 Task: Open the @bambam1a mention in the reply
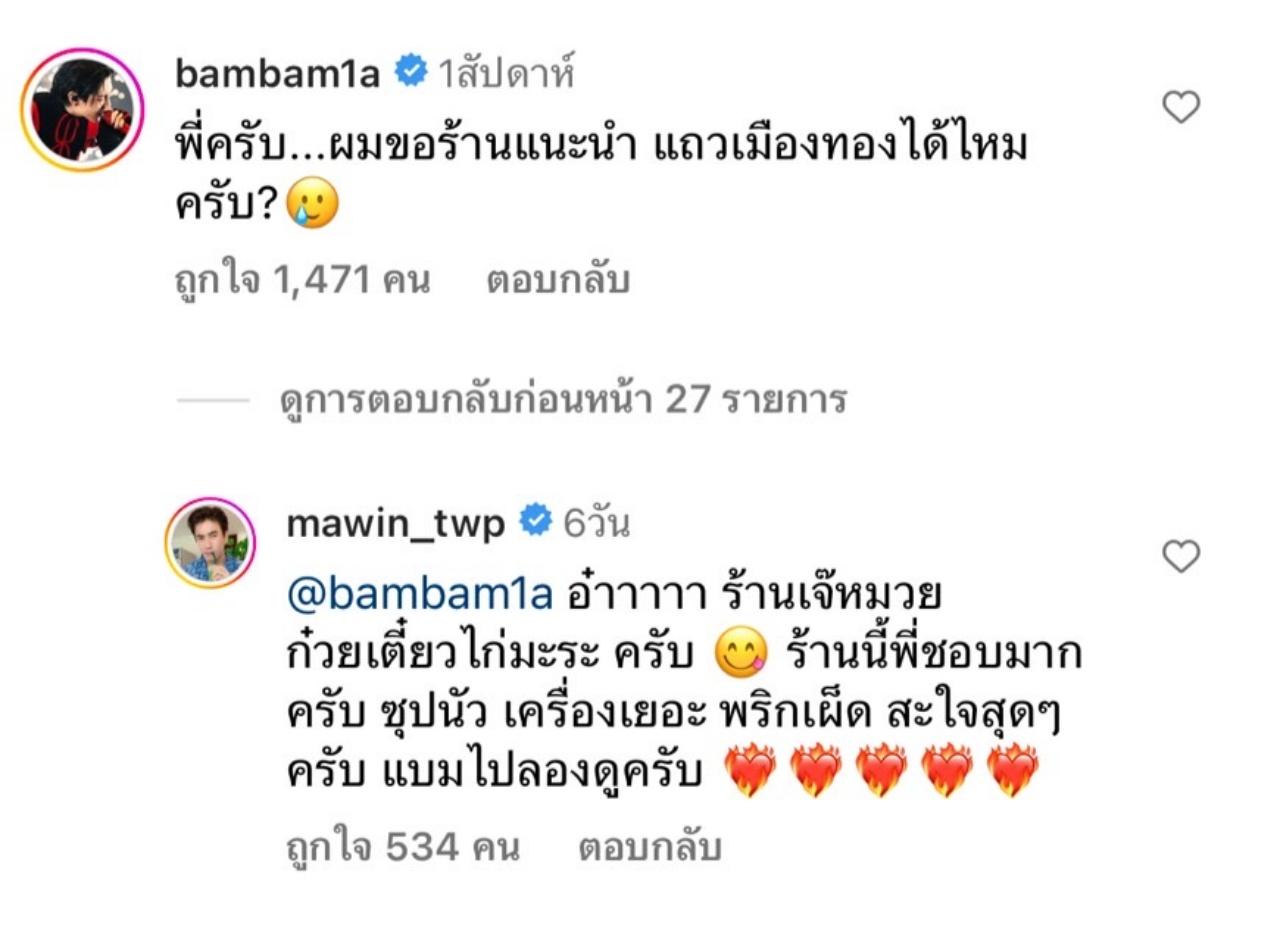pyautogui.click(x=420, y=594)
